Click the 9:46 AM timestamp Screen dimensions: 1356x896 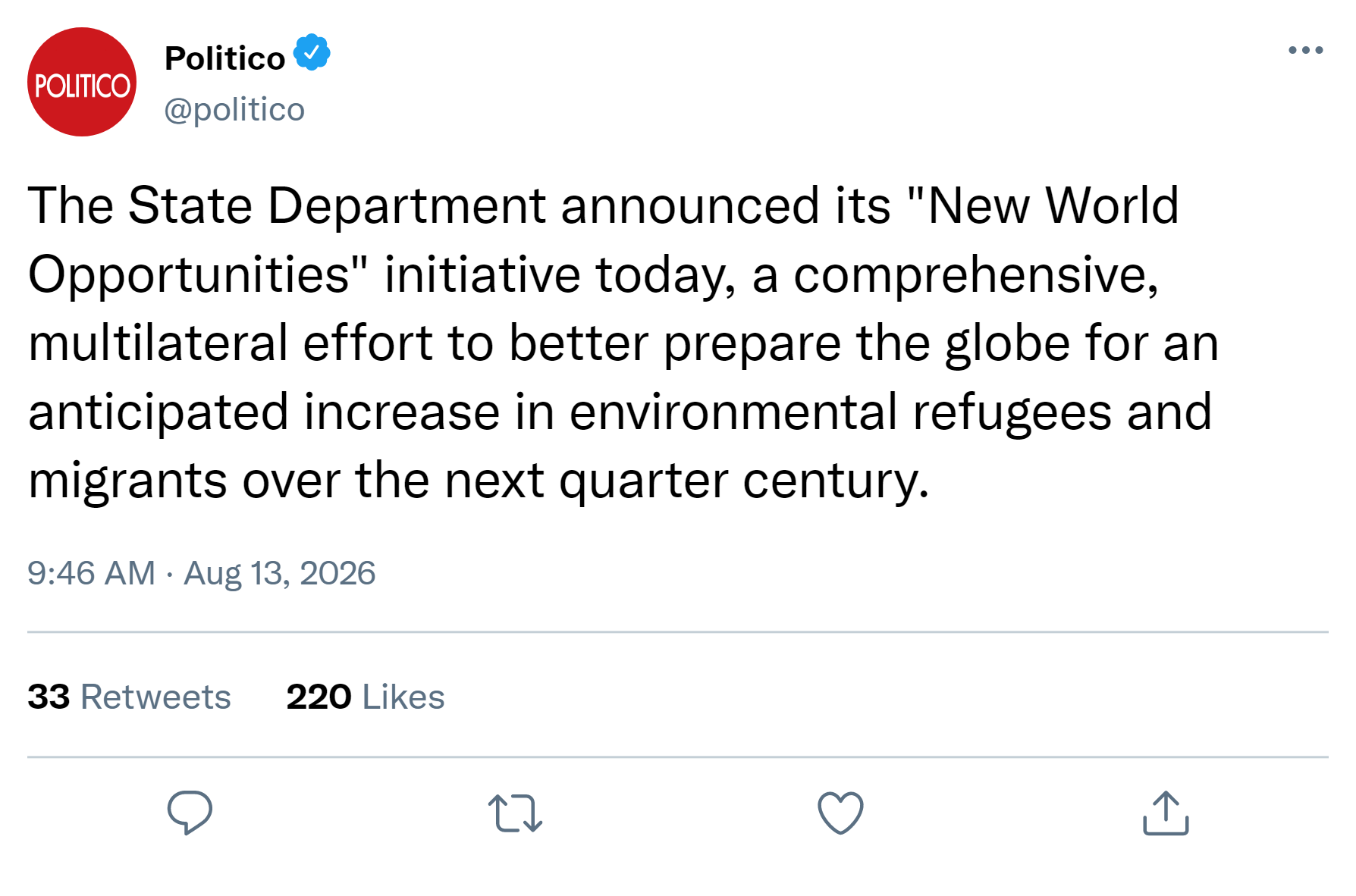coord(91,573)
